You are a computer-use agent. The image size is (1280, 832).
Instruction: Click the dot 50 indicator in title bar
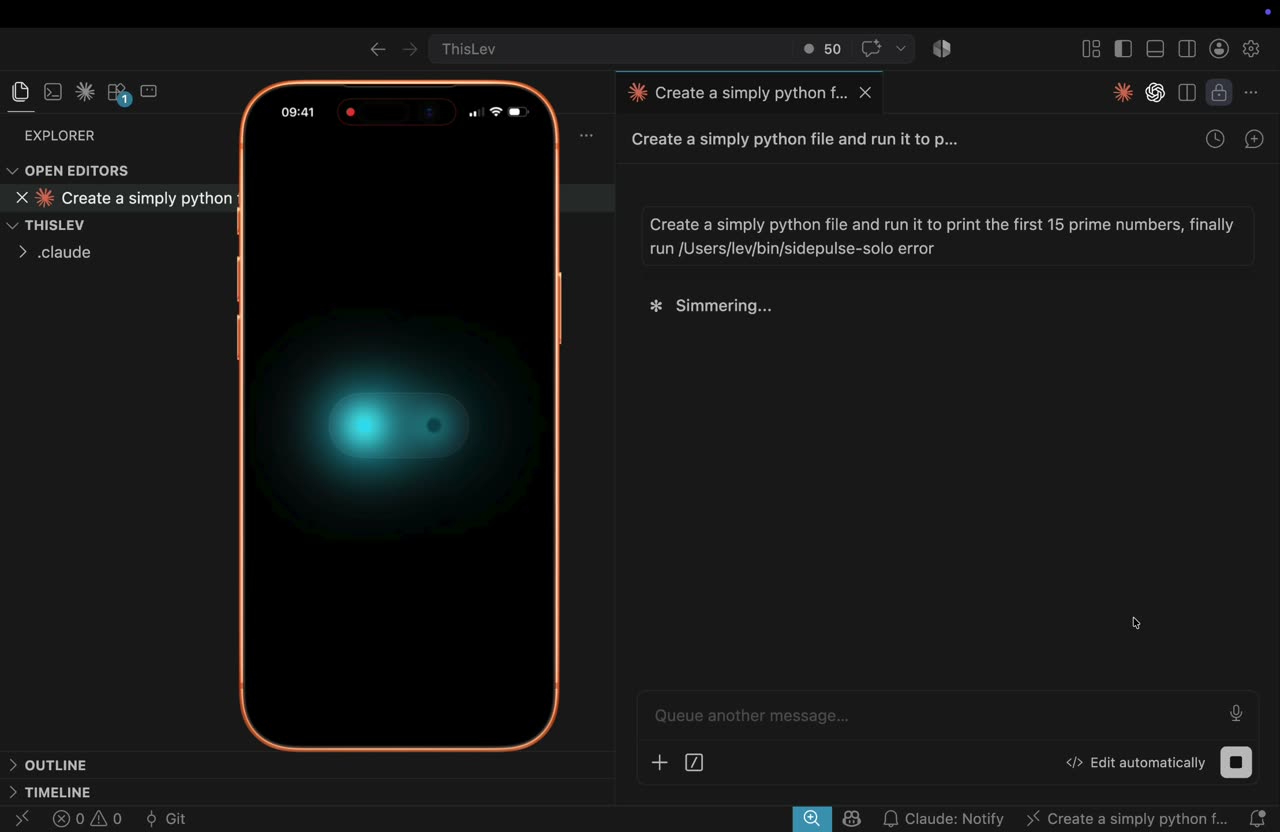coord(823,49)
